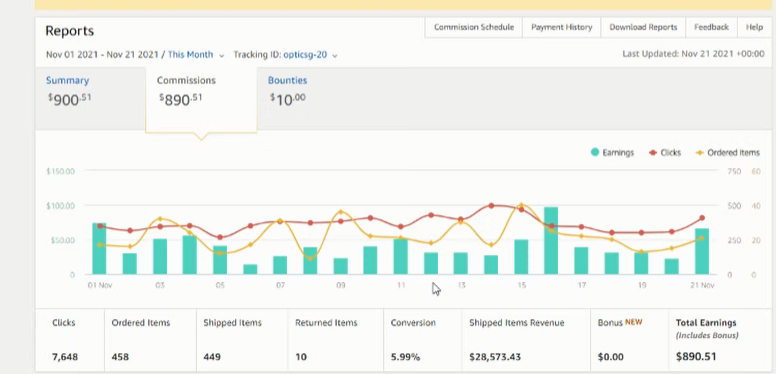Screen dimensions: 776x374
Task: Select the Clicks peak point at Nov 14
Action: point(491,205)
